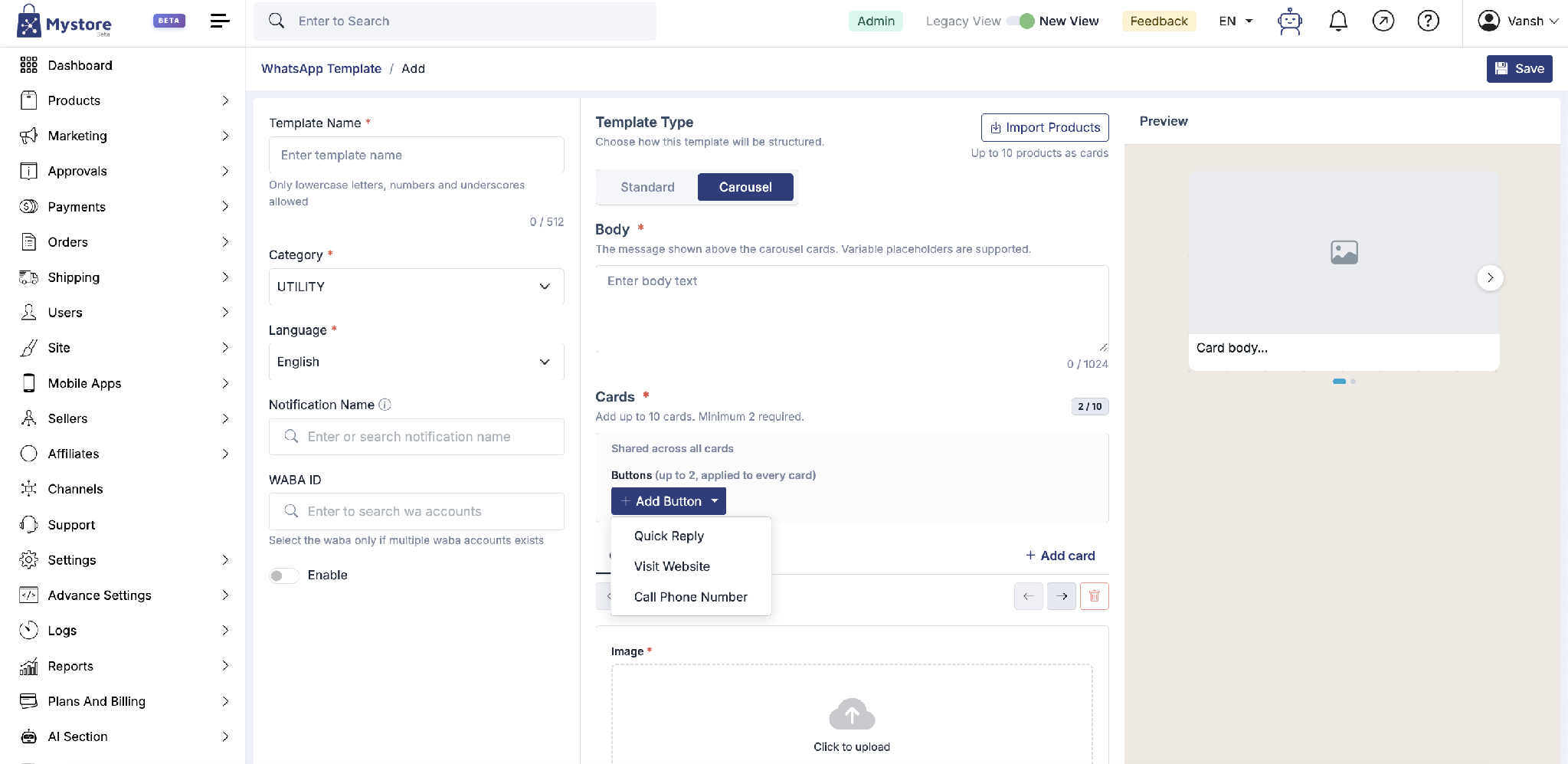Viewport: 1568px width, 764px height.
Task: Click the Users person icon
Action: pyautogui.click(x=28, y=312)
